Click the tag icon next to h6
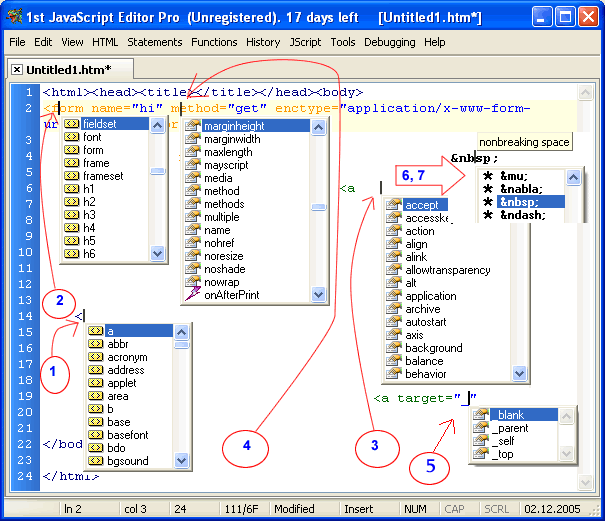This screenshot has height=521, width=605. (71, 254)
